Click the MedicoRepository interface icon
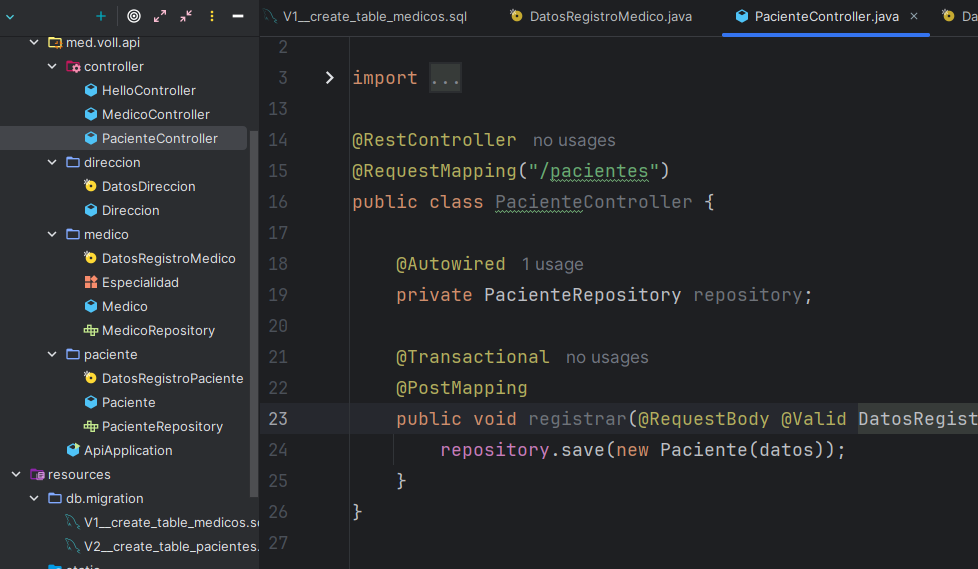 91,331
